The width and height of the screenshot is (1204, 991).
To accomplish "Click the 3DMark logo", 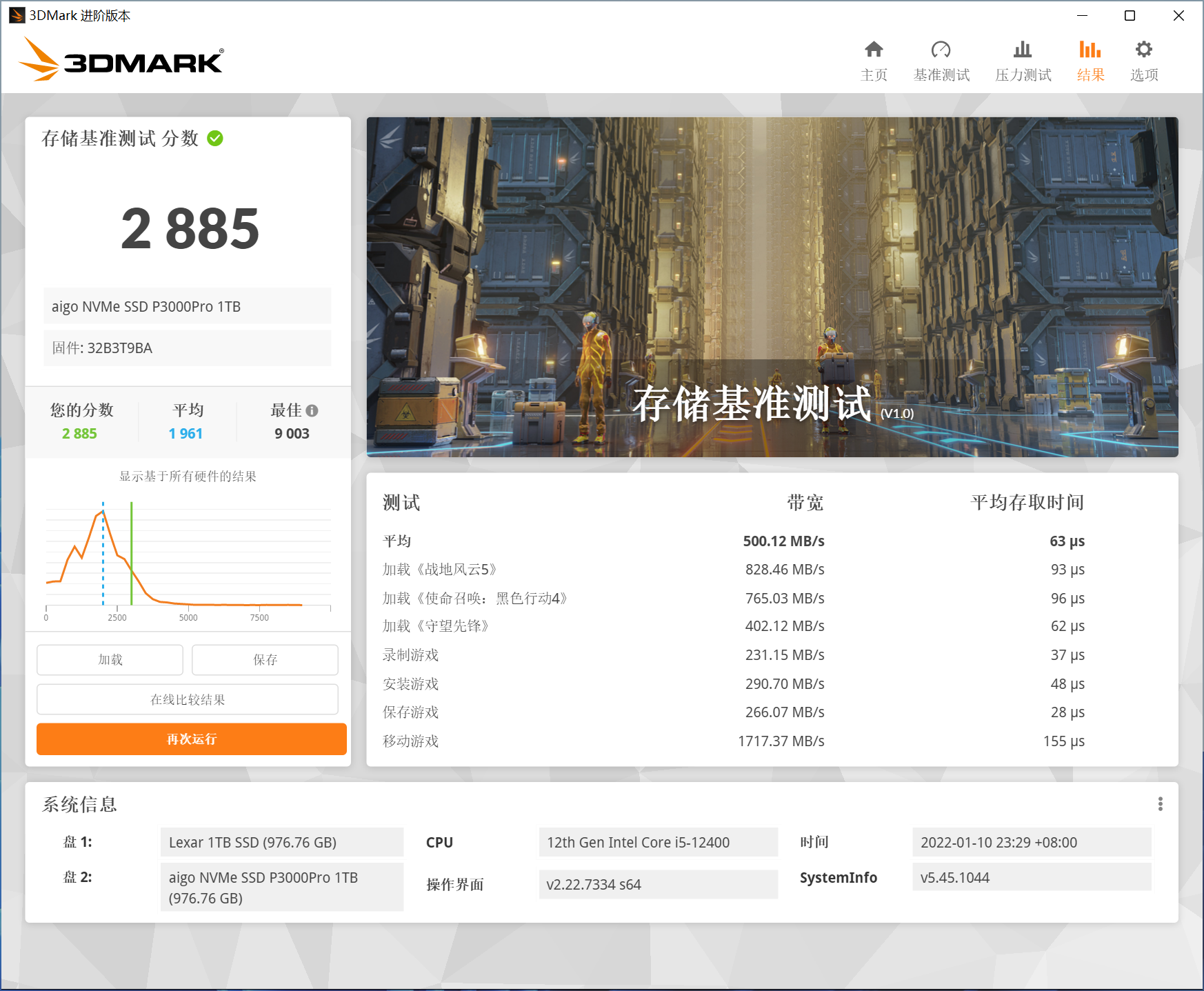I will (x=121, y=59).
